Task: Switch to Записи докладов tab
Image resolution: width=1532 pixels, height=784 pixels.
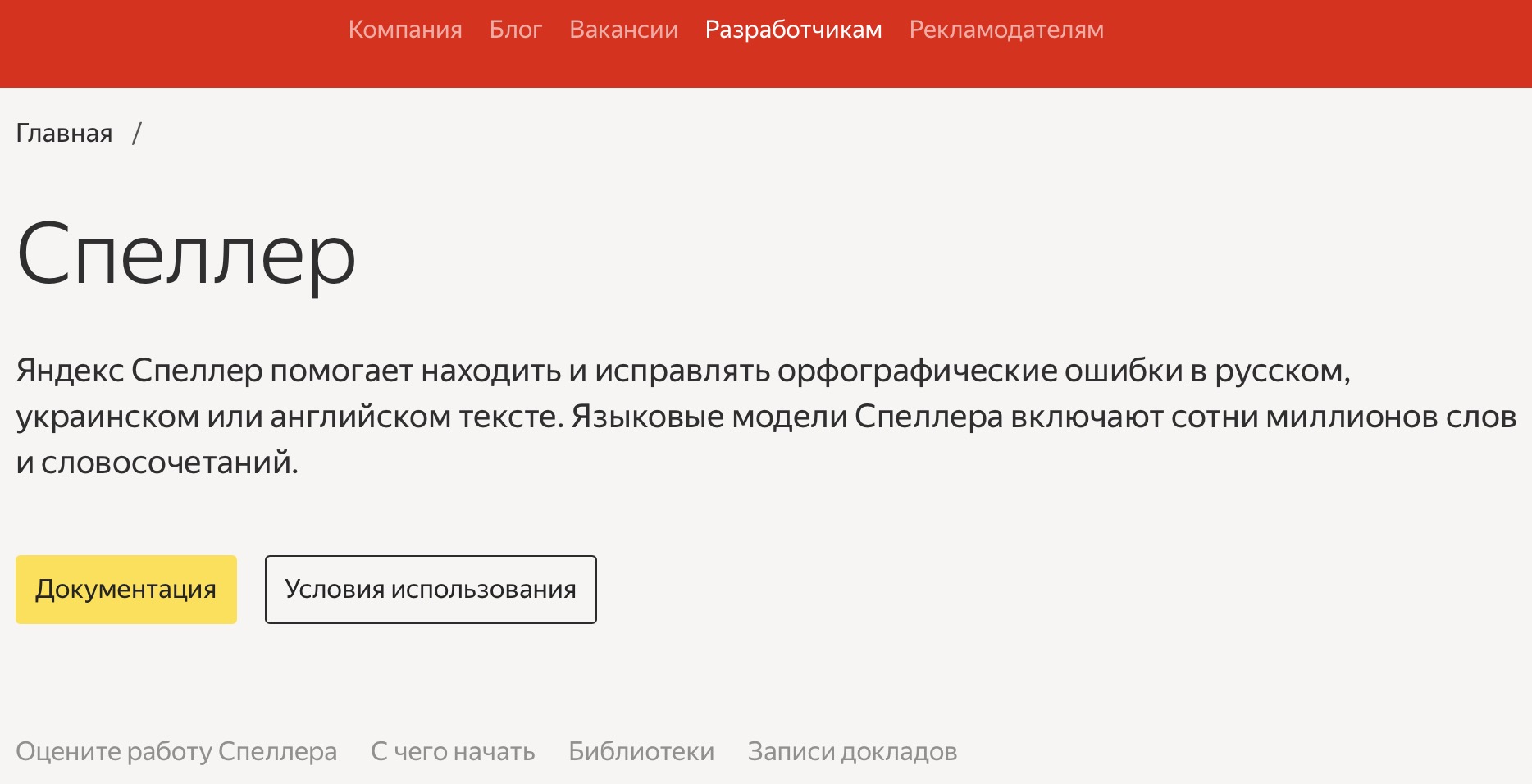Action: tap(852, 751)
